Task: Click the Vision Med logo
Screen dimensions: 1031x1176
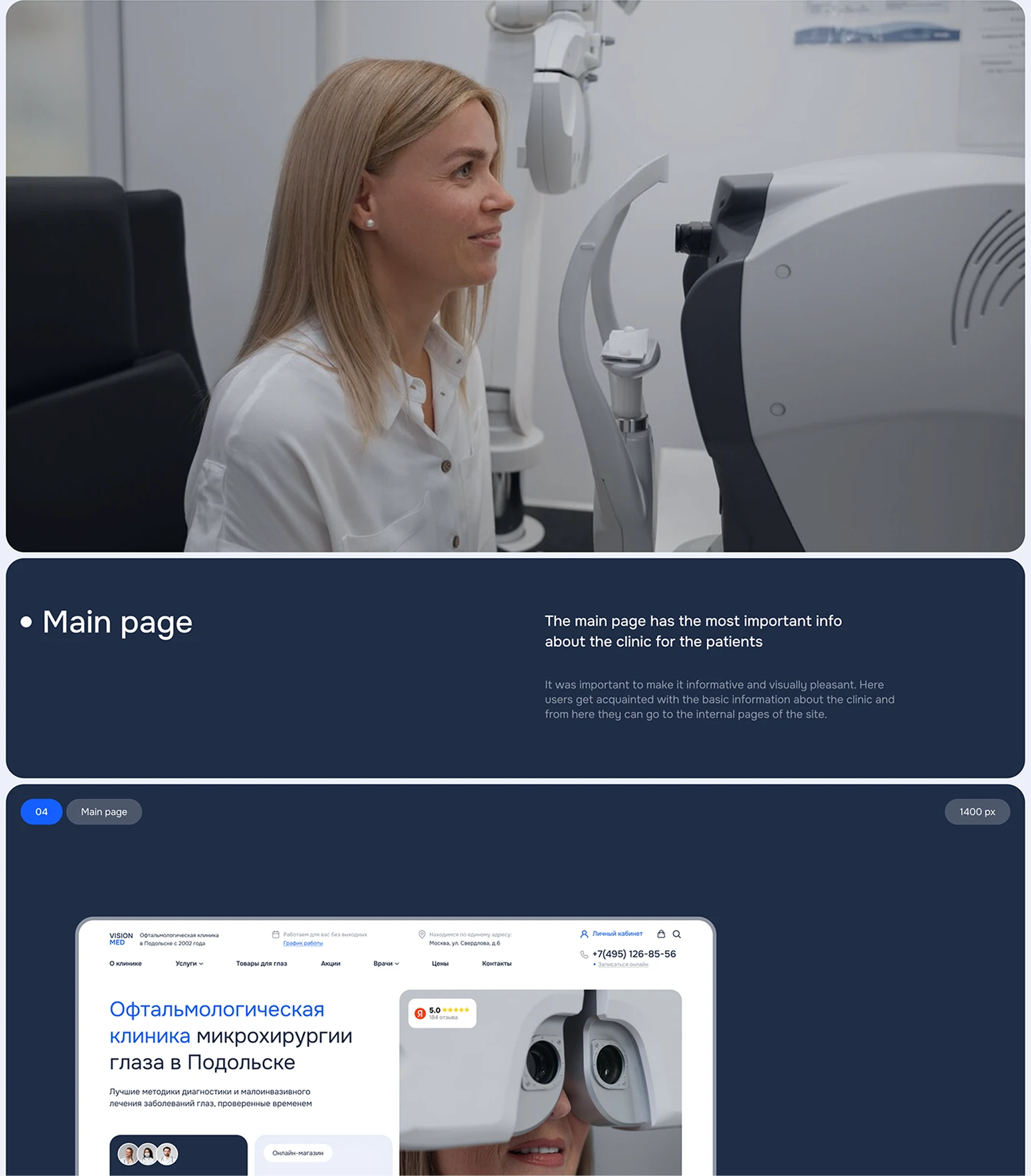Action: (x=121, y=939)
